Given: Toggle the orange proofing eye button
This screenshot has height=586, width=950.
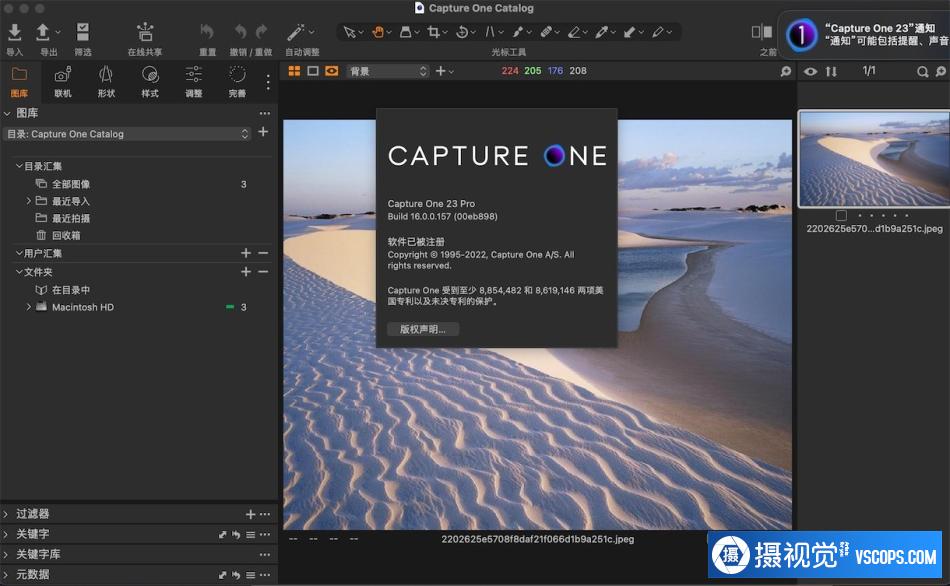Looking at the screenshot, I should point(331,71).
